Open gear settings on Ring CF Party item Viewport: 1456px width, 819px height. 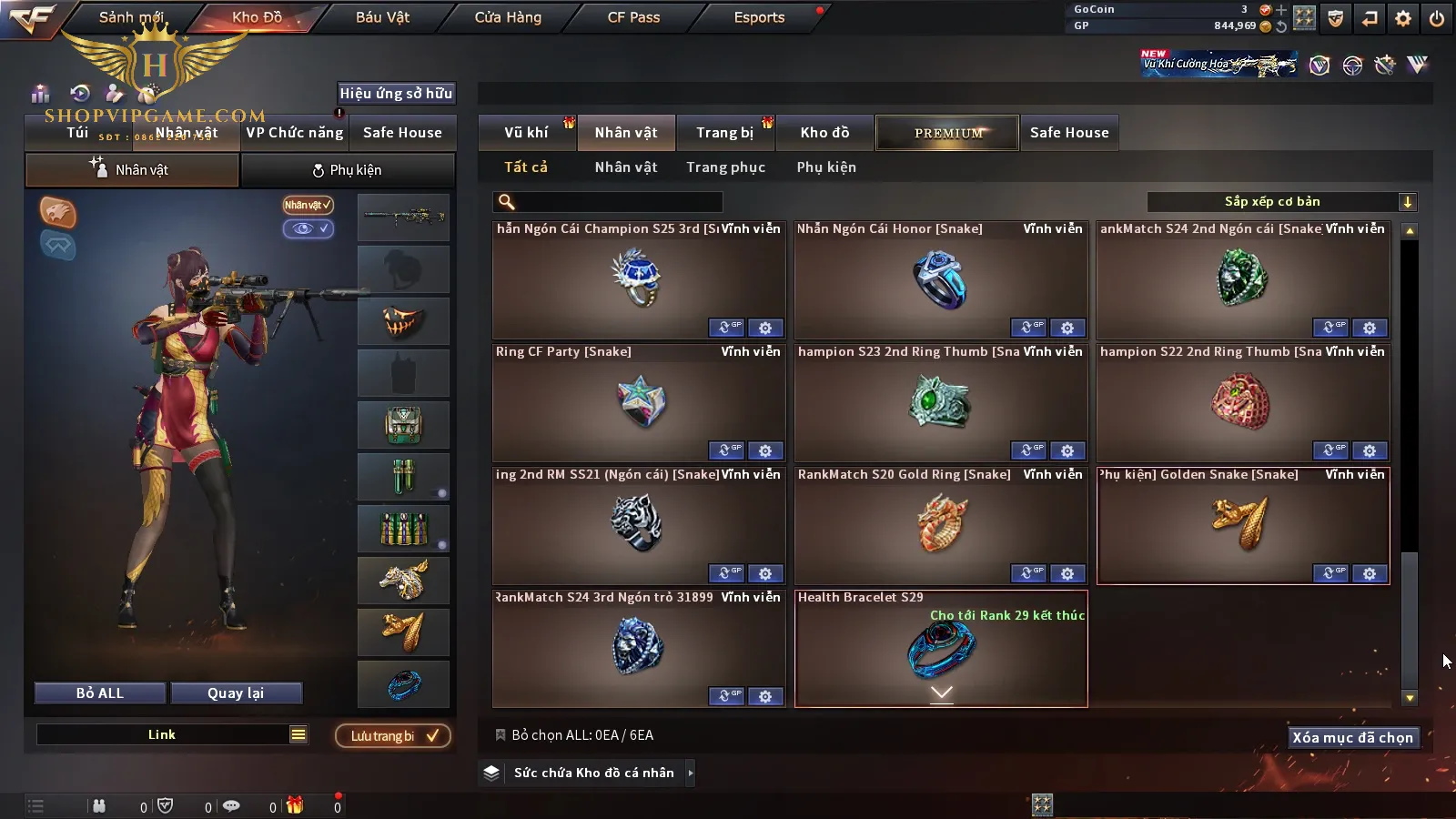click(765, 450)
